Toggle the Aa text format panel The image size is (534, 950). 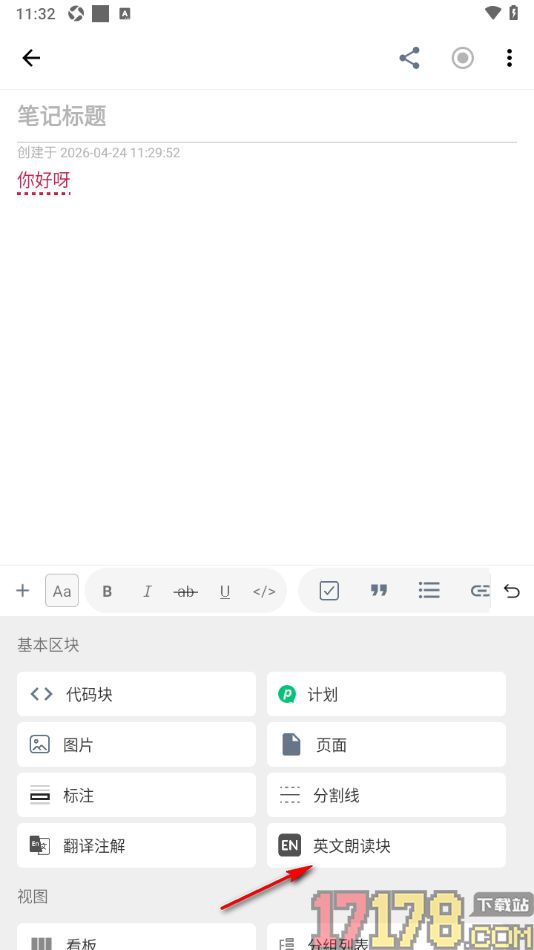[x=62, y=591]
